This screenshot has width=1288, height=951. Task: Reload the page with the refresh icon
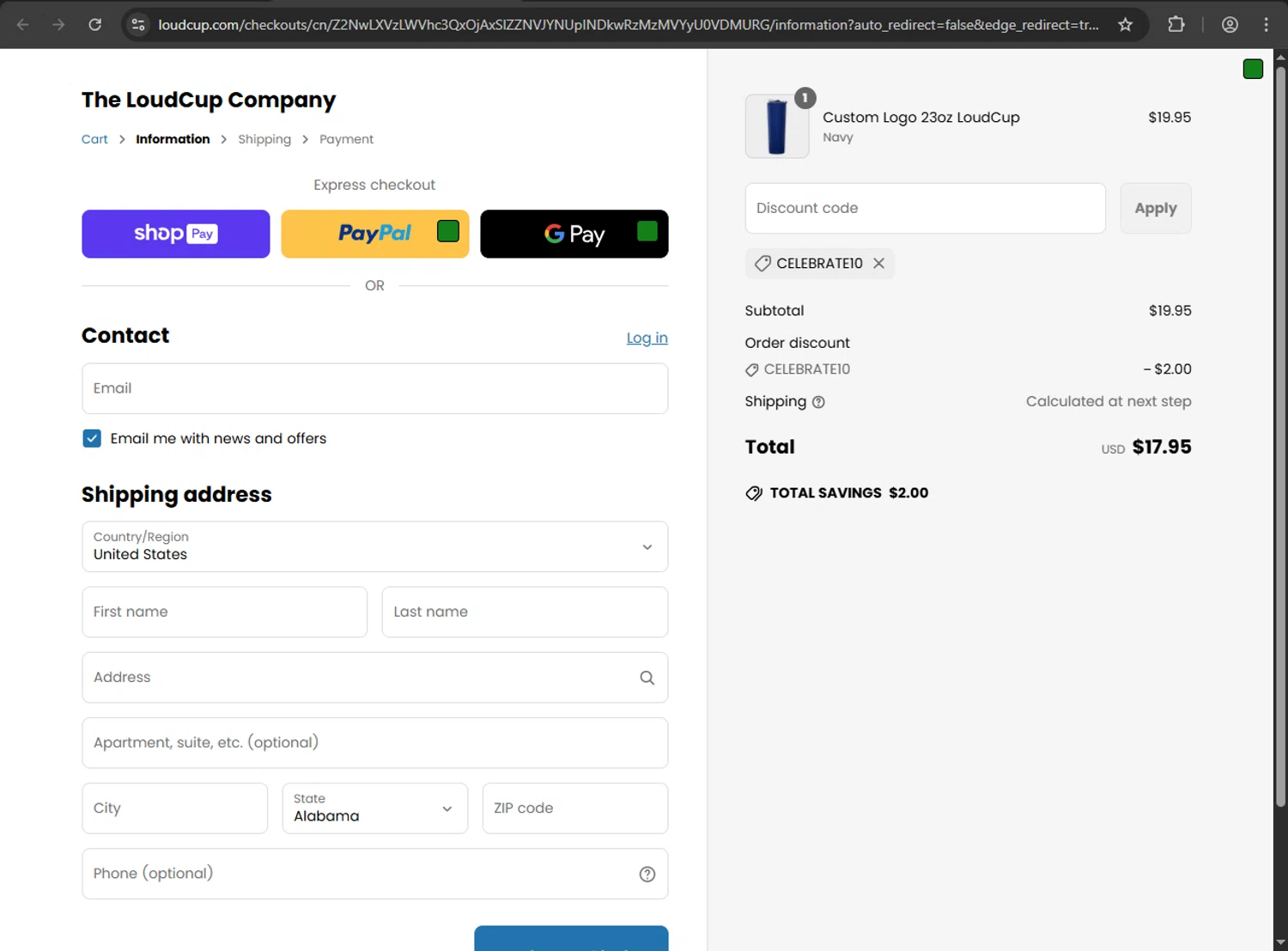pyautogui.click(x=95, y=25)
